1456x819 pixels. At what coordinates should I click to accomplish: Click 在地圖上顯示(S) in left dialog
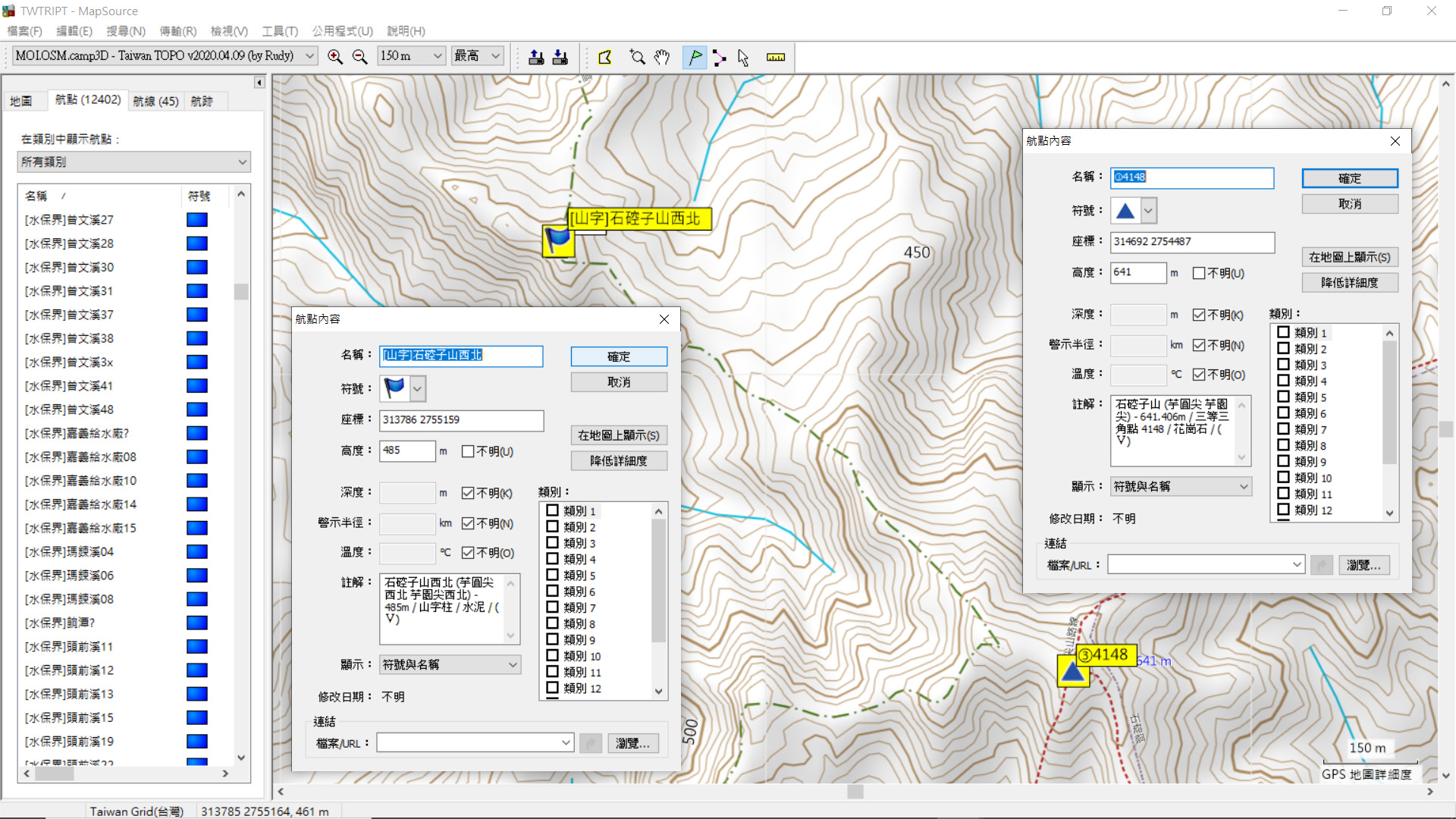point(618,435)
